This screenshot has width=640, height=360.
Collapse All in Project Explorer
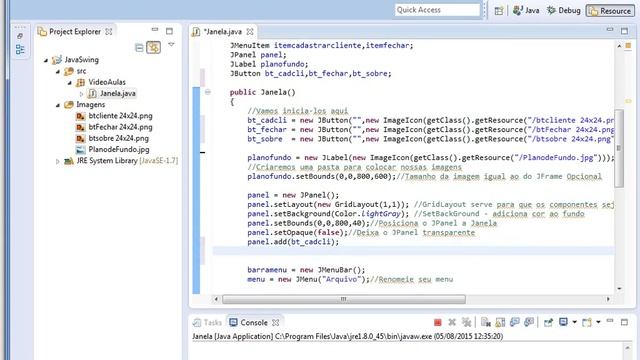[x=139, y=48]
